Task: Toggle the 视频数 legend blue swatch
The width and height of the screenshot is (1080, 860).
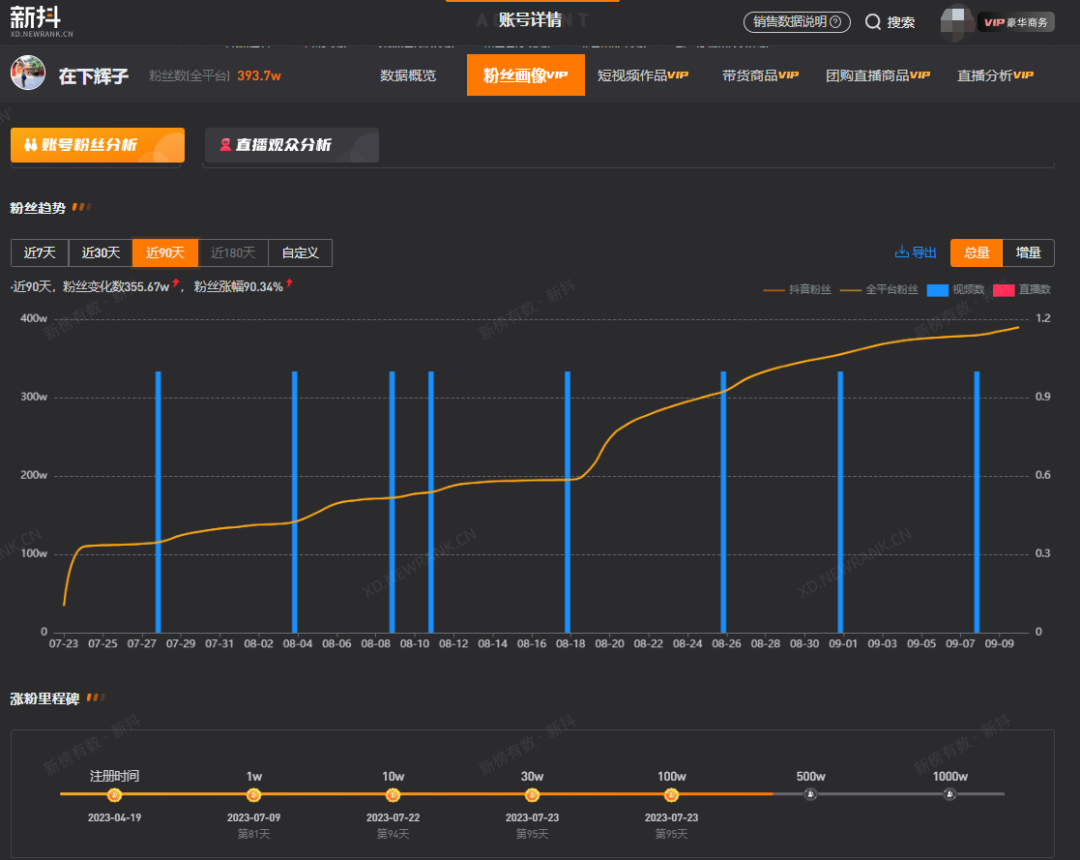Action: (937, 290)
